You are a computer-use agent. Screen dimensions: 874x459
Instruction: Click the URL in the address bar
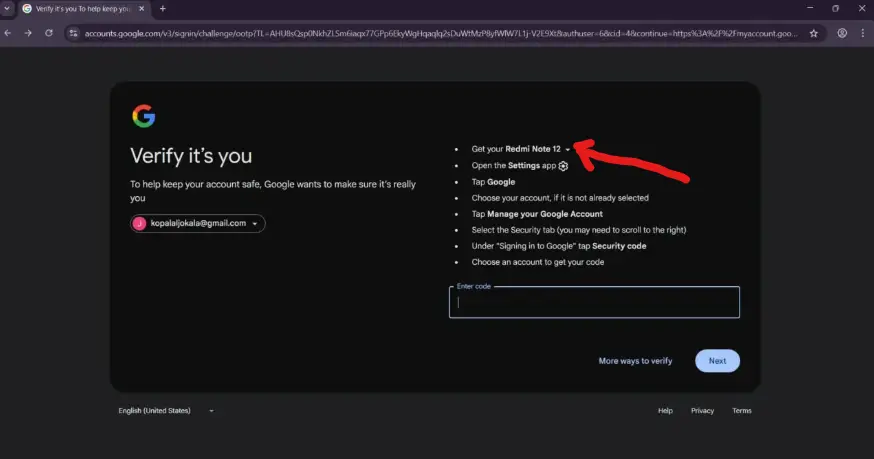click(x=441, y=33)
